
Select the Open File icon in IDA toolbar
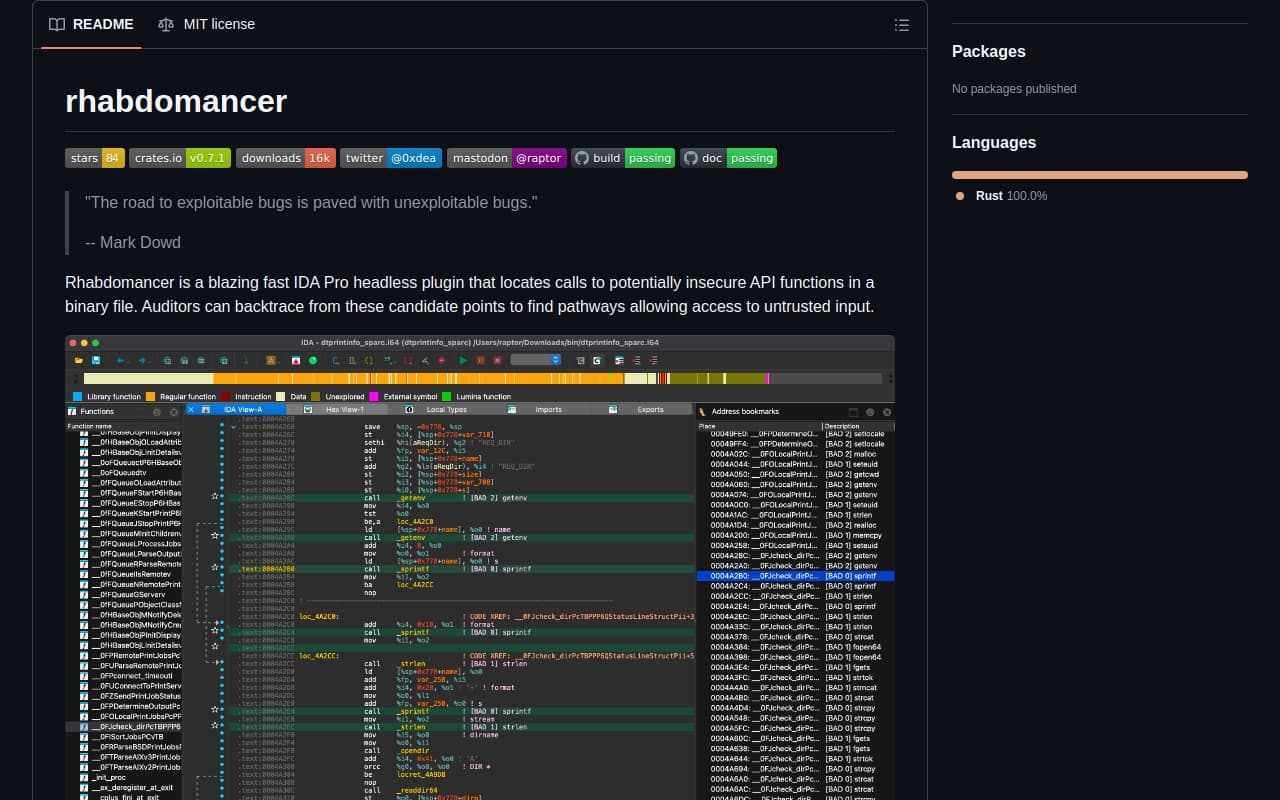pos(77,361)
